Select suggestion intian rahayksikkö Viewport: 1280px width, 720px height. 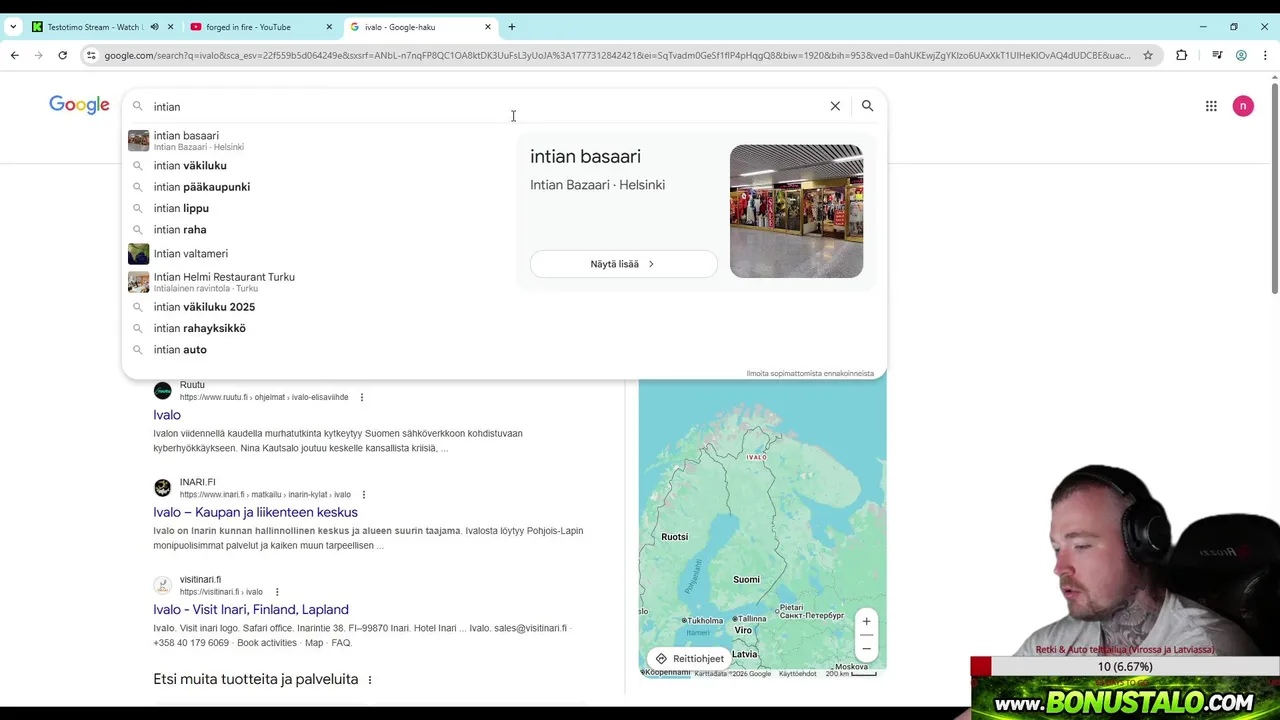(318, 328)
